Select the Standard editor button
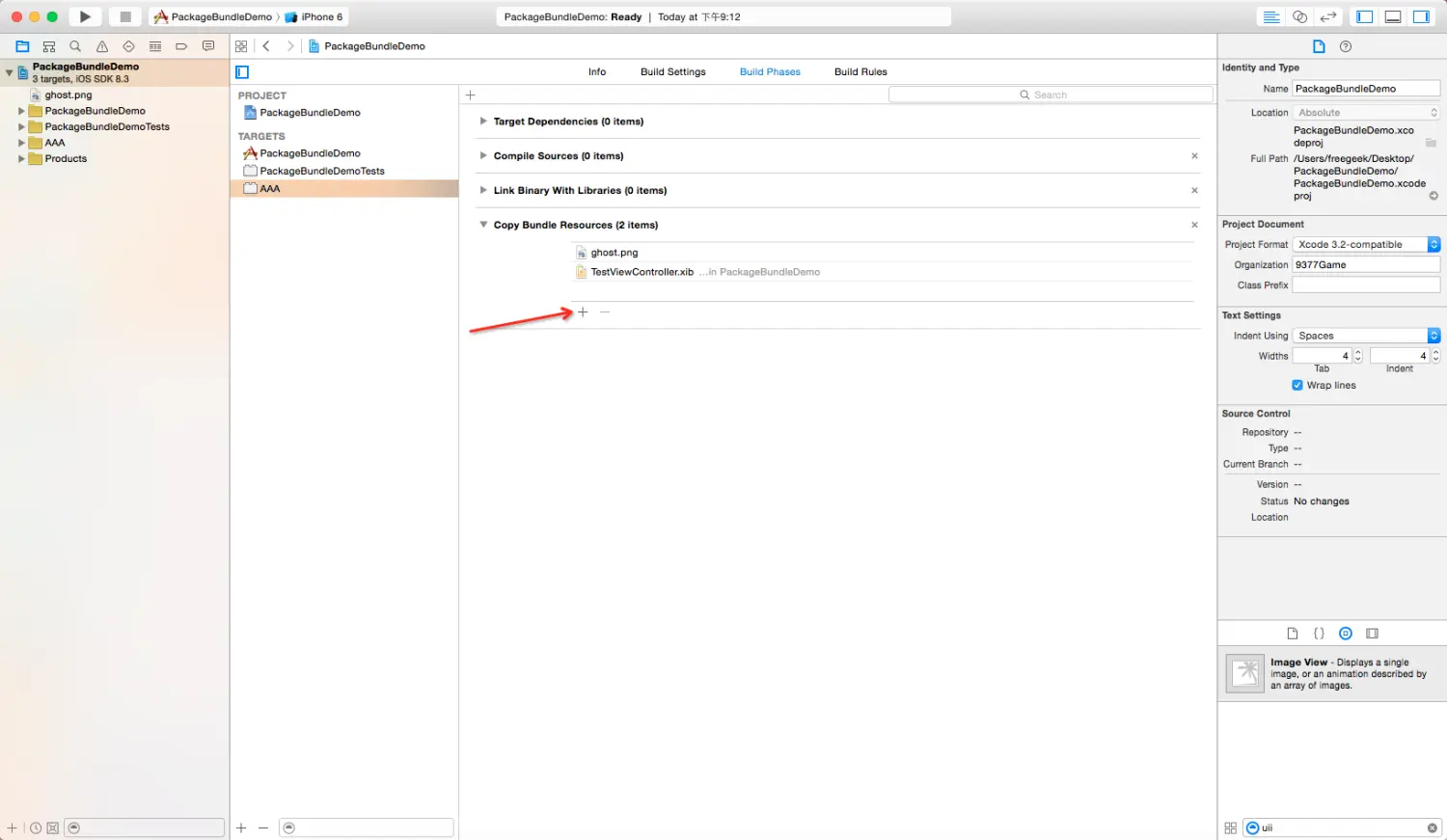Image resolution: width=1447 pixels, height=840 pixels. [1271, 16]
